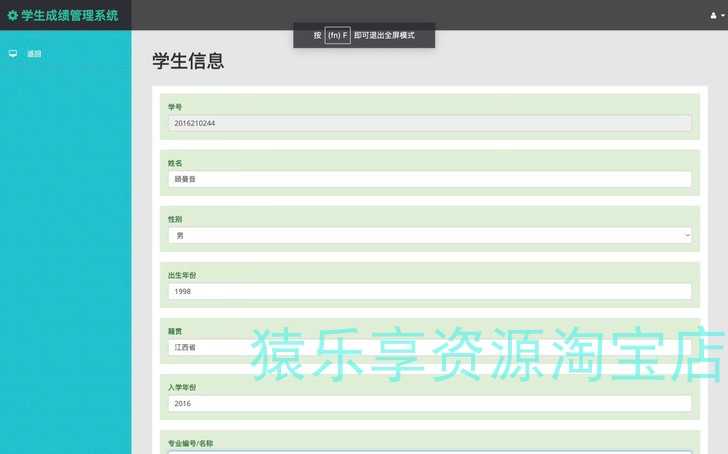Viewport: 728px width, 454px height.
Task: Click the 专业编号/名称 label
Action: tap(190, 443)
